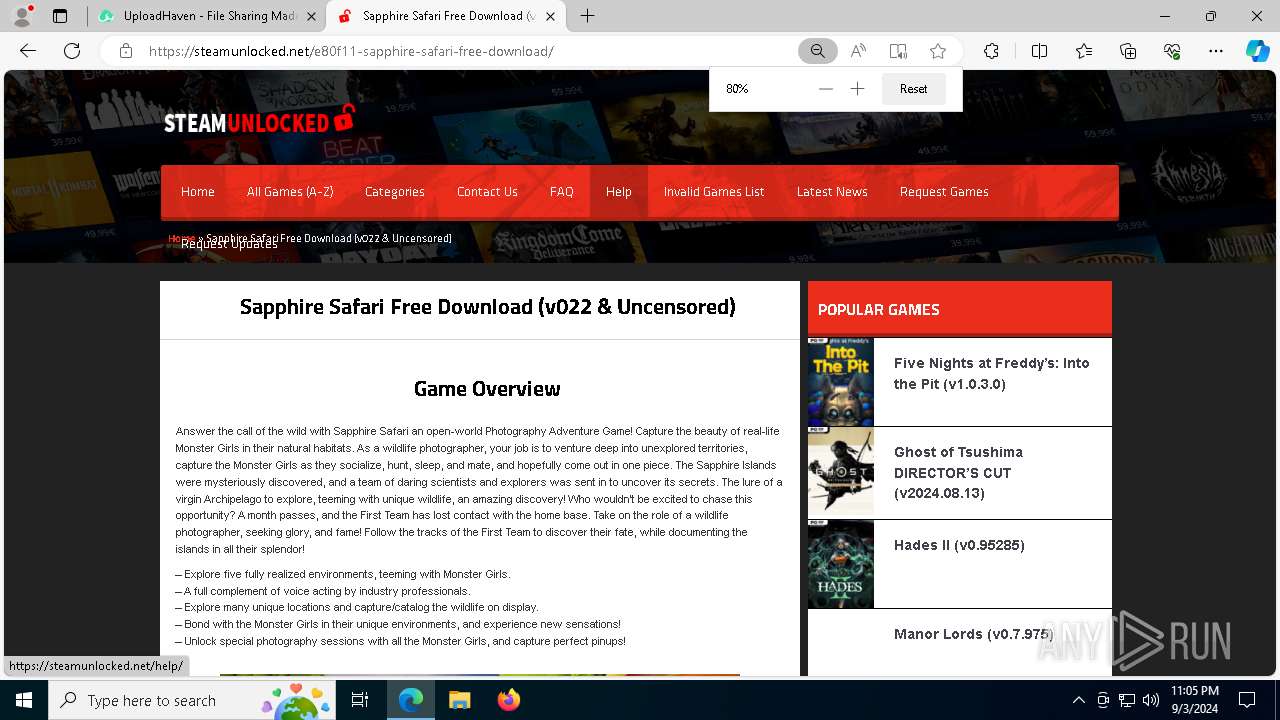Open FAQ menu item

pos(562,192)
